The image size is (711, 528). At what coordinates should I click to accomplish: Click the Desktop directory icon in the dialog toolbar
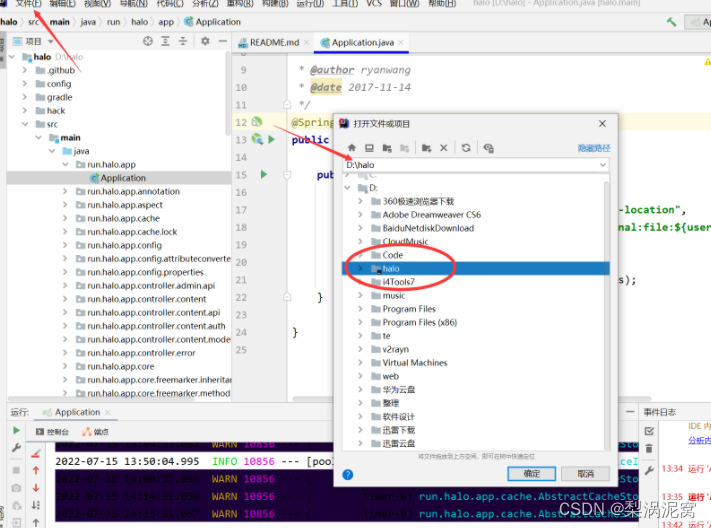pos(369,148)
